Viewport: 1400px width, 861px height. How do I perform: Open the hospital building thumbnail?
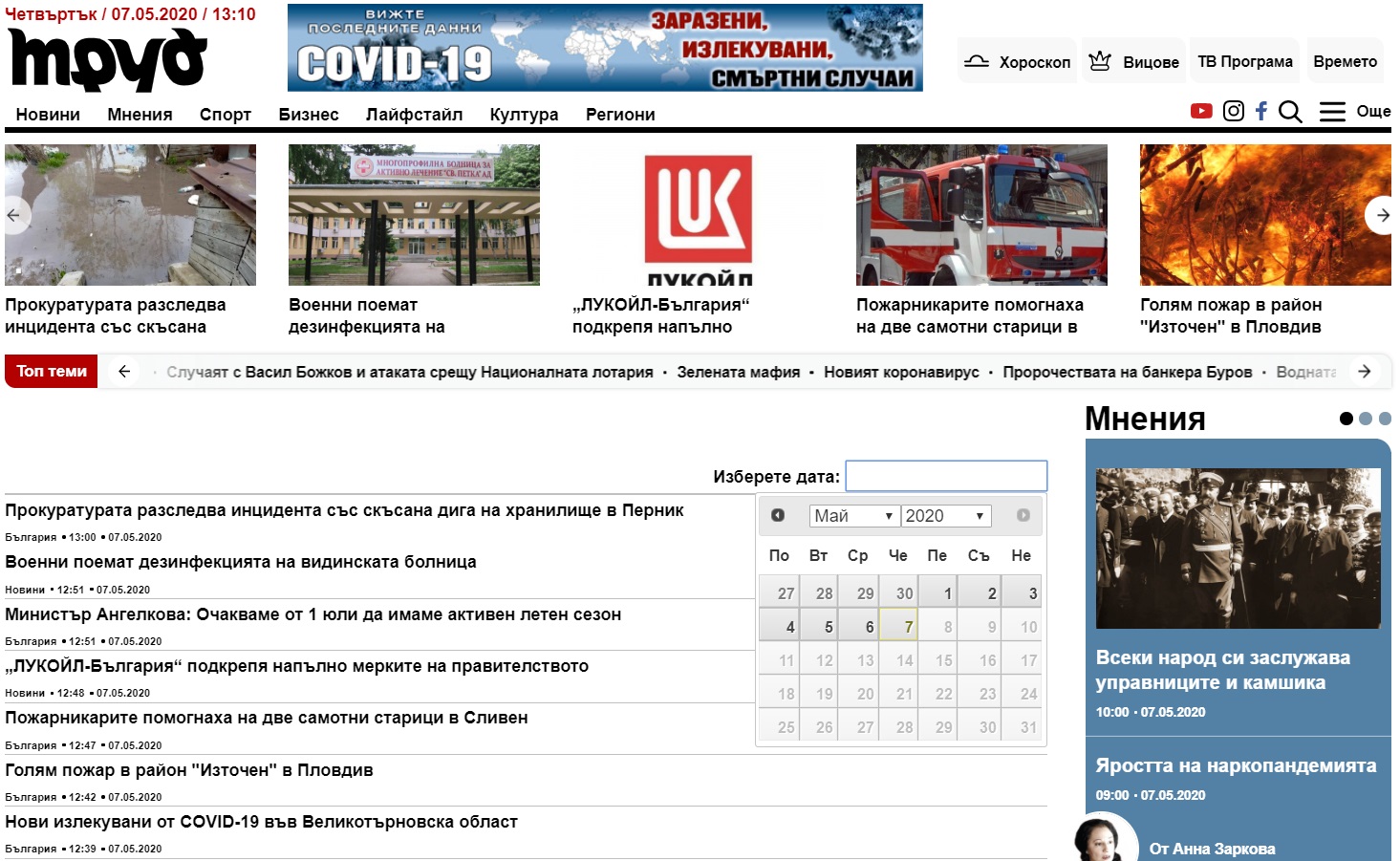[414, 215]
